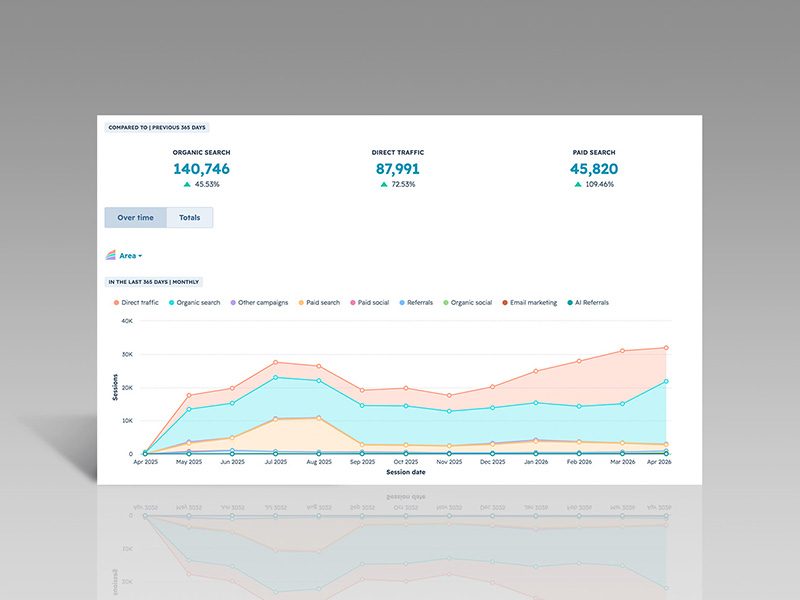Image resolution: width=800 pixels, height=600 pixels.
Task: Click the Organic Search value 140,746
Action: click(x=202, y=169)
